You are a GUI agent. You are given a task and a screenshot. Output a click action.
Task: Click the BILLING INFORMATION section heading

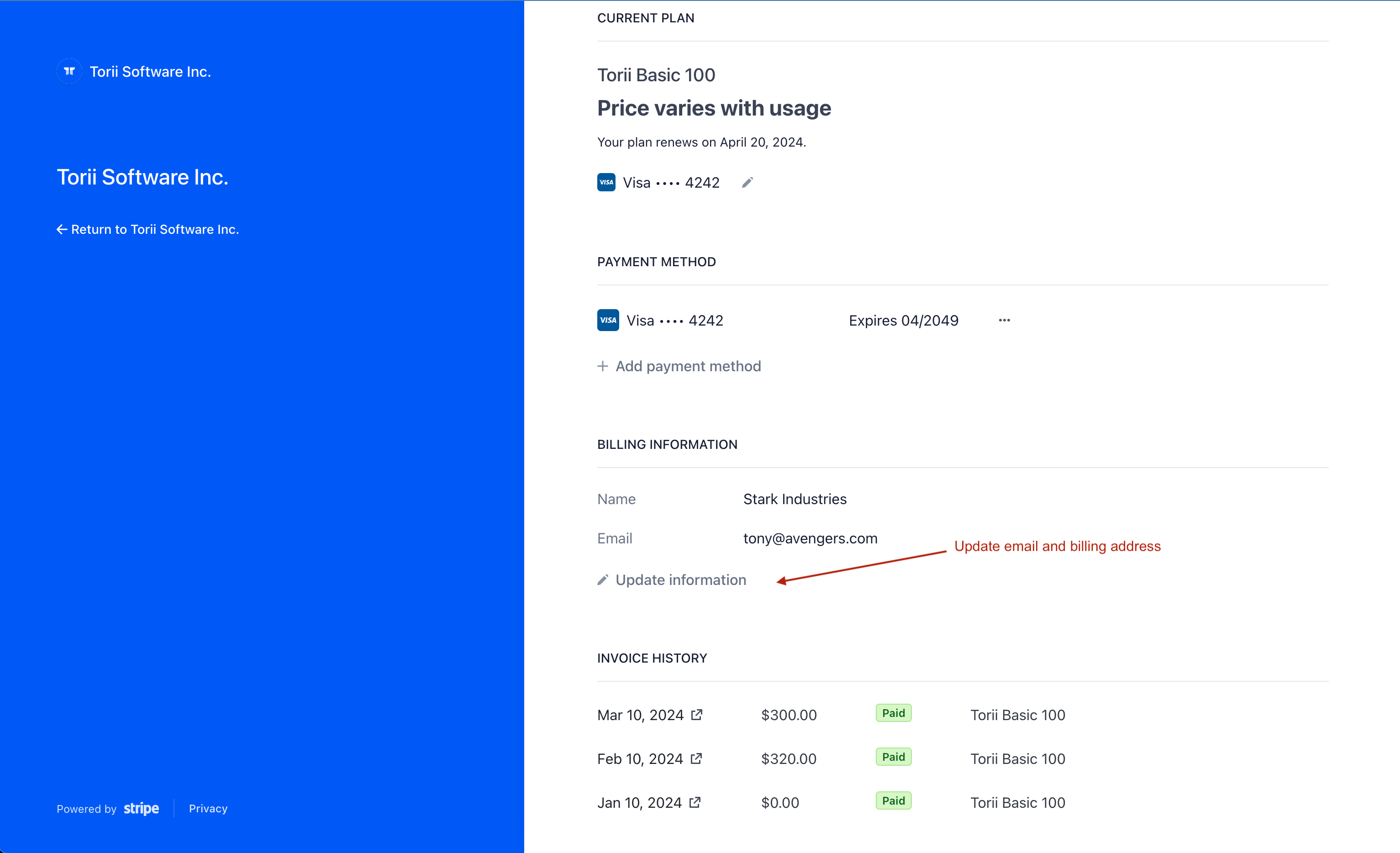click(x=667, y=444)
